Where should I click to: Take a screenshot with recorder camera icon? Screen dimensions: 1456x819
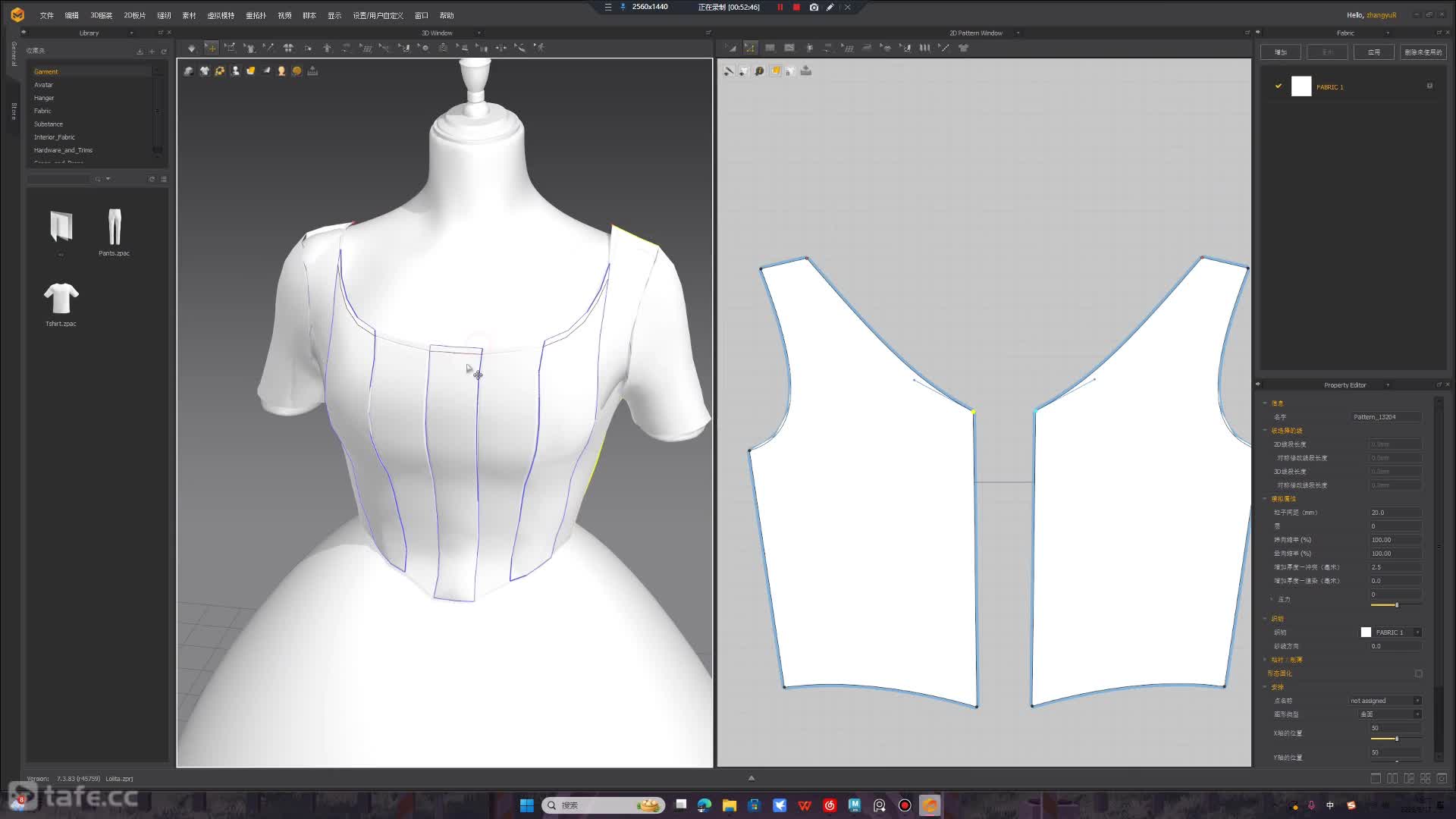coord(814,7)
